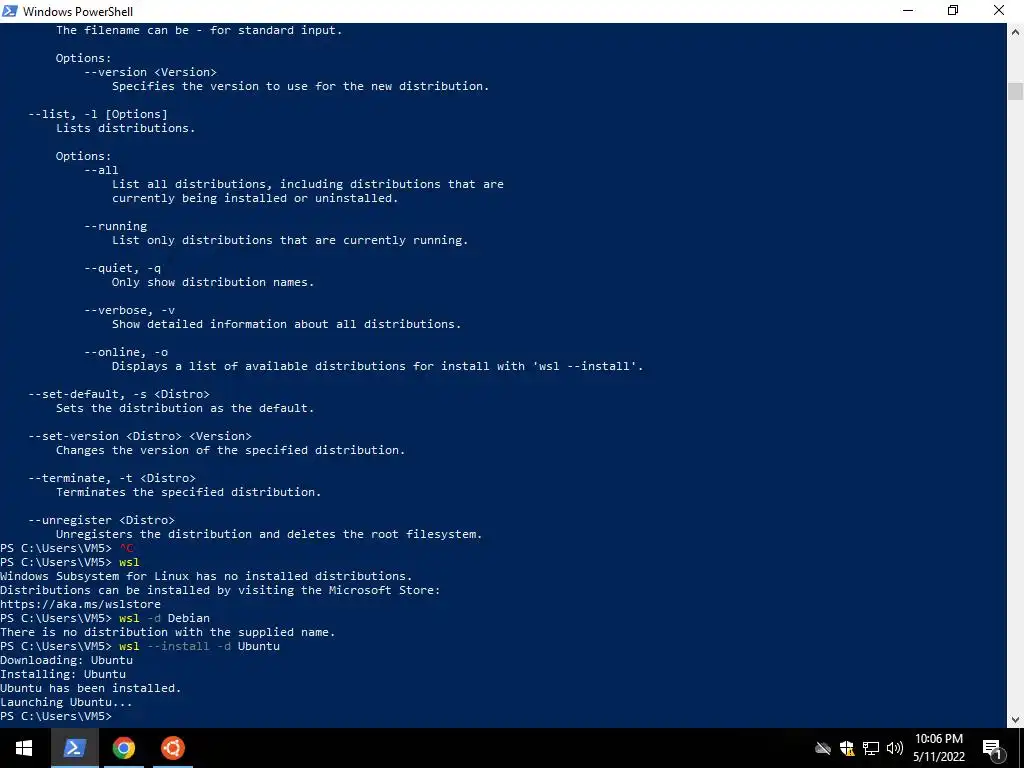Click the '--online, -o' option text
The width and height of the screenshot is (1024, 768).
pos(126,352)
